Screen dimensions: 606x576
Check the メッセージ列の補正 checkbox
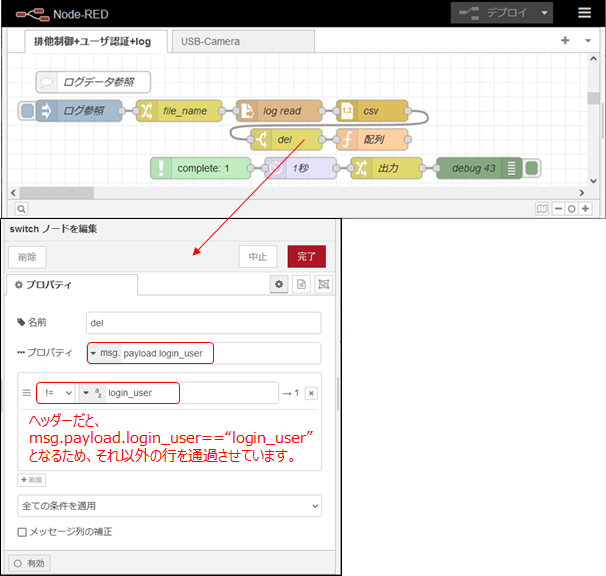click(x=22, y=532)
